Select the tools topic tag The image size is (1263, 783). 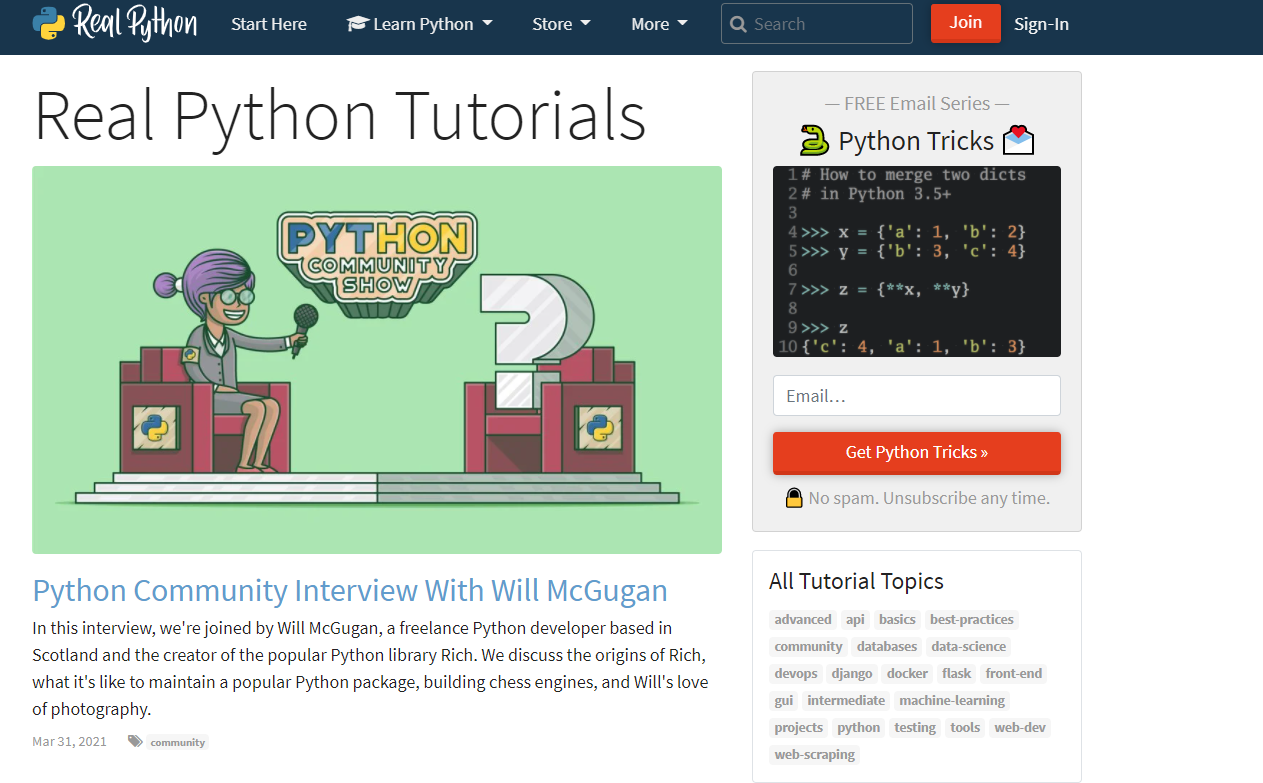coord(965,727)
